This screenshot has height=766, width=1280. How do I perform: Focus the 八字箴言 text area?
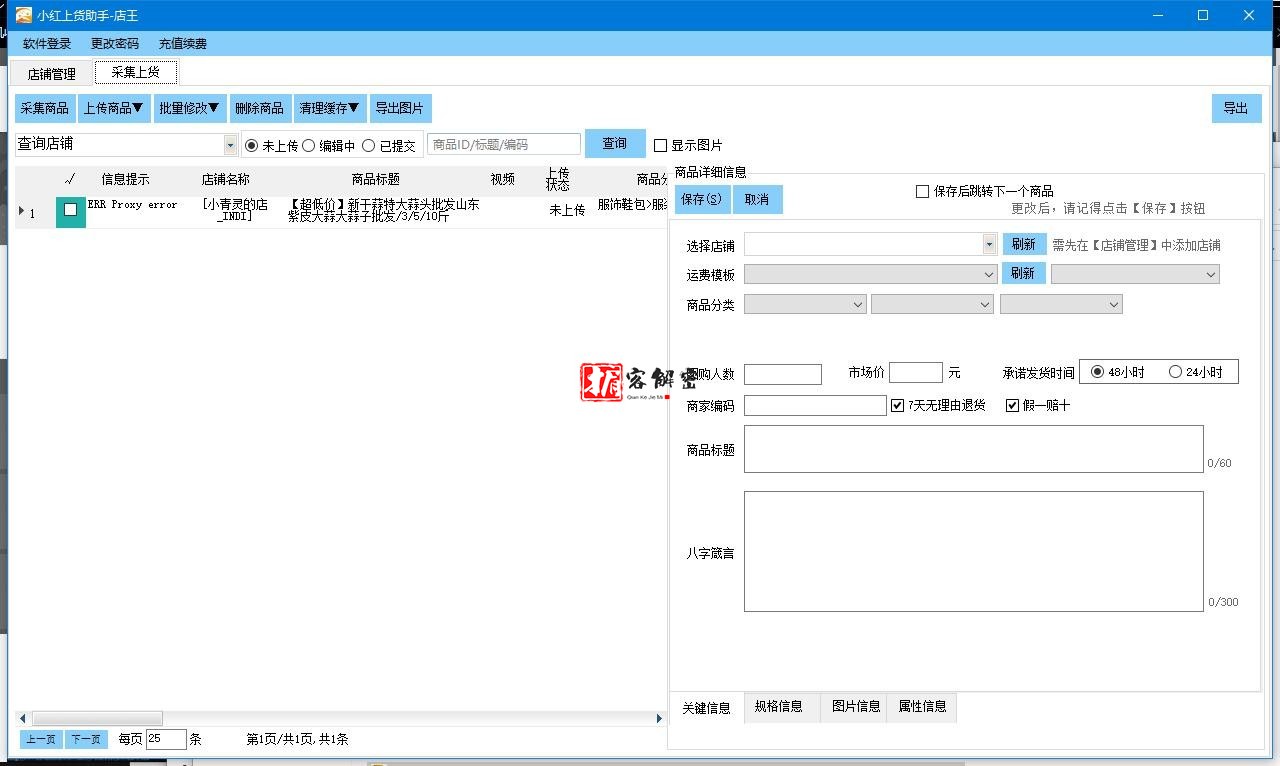pyautogui.click(x=974, y=551)
